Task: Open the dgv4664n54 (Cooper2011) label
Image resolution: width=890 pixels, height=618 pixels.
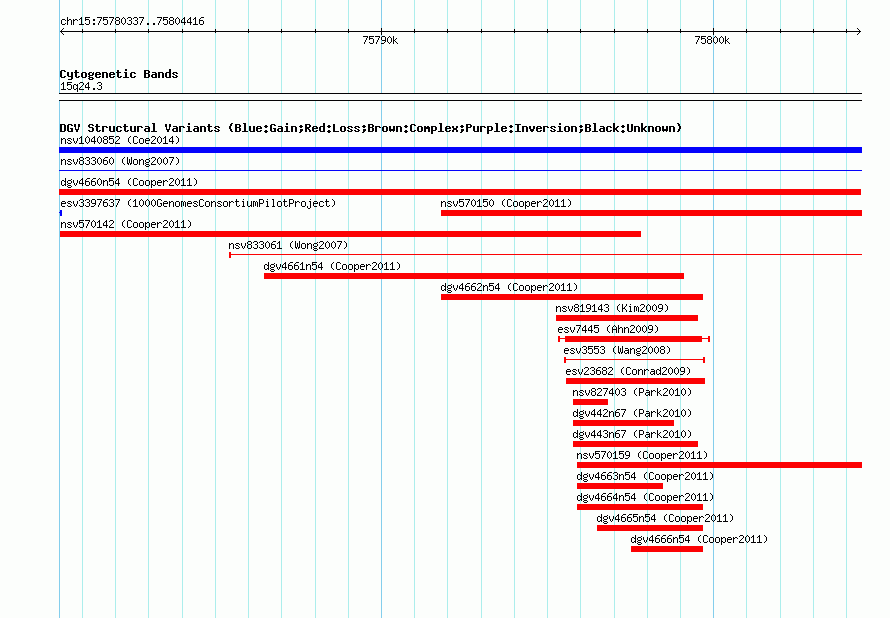Action: [645, 497]
